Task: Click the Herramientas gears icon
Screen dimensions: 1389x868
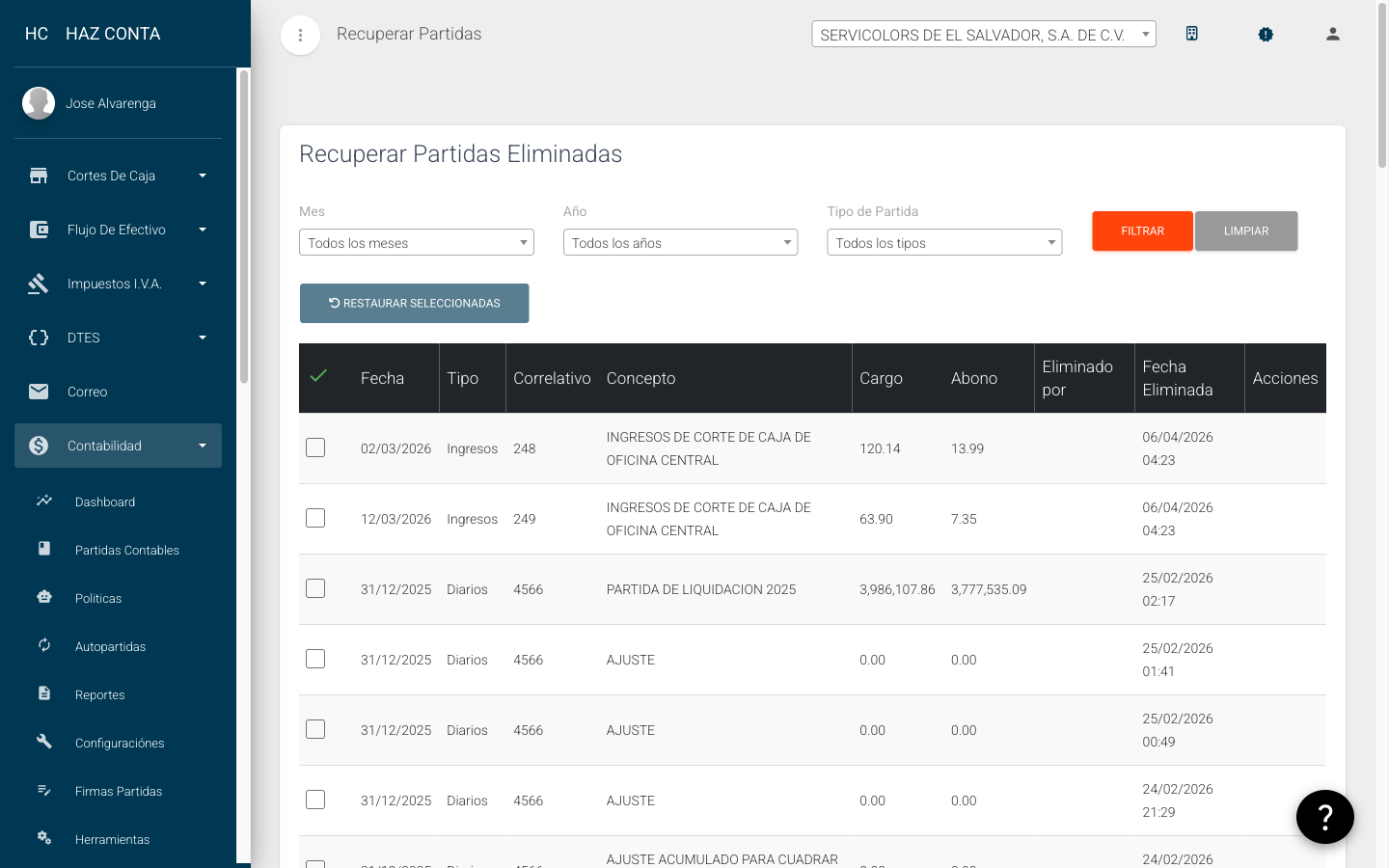Action: pyautogui.click(x=44, y=838)
